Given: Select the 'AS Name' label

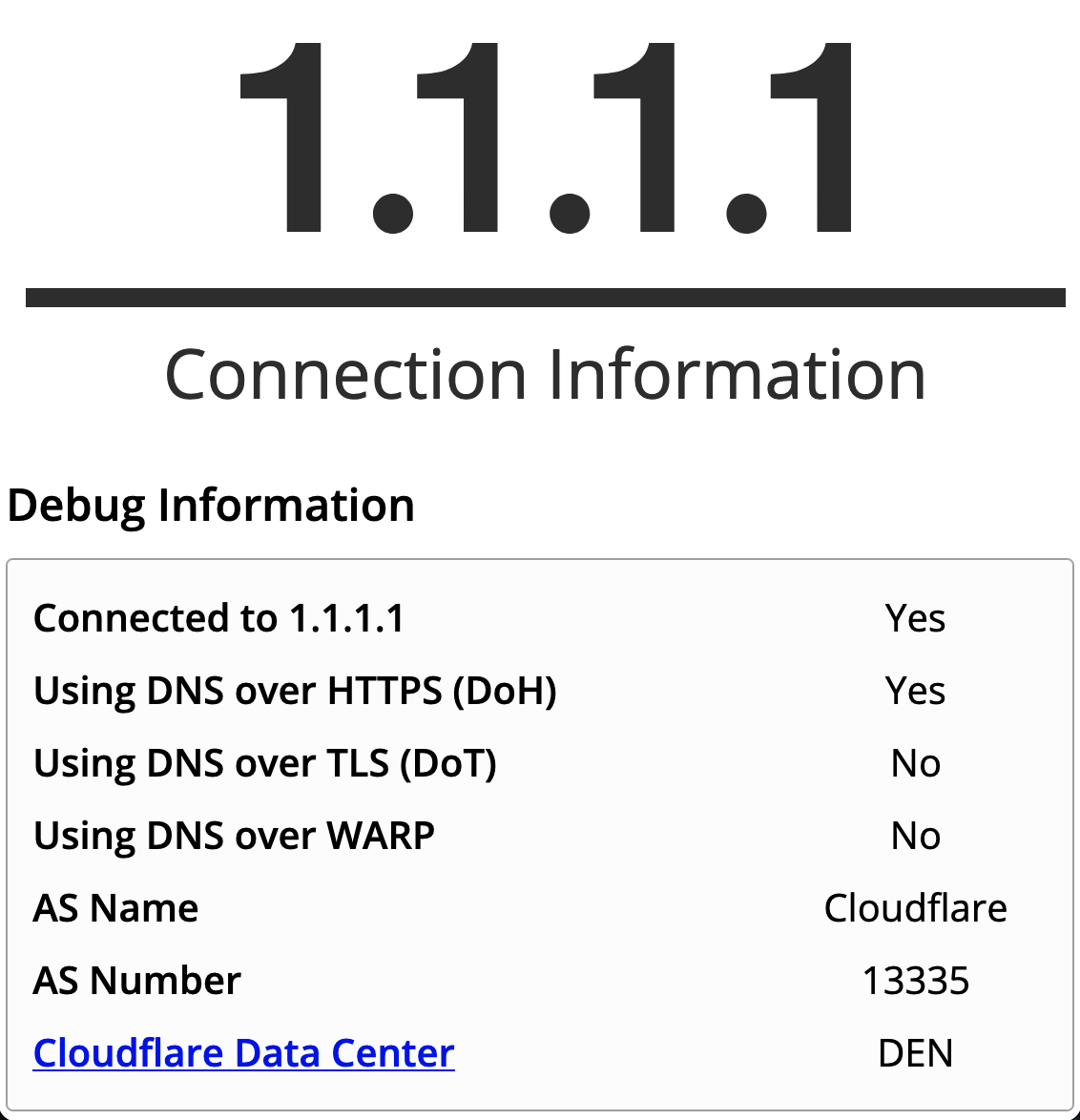Looking at the screenshot, I should (x=115, y=908).
